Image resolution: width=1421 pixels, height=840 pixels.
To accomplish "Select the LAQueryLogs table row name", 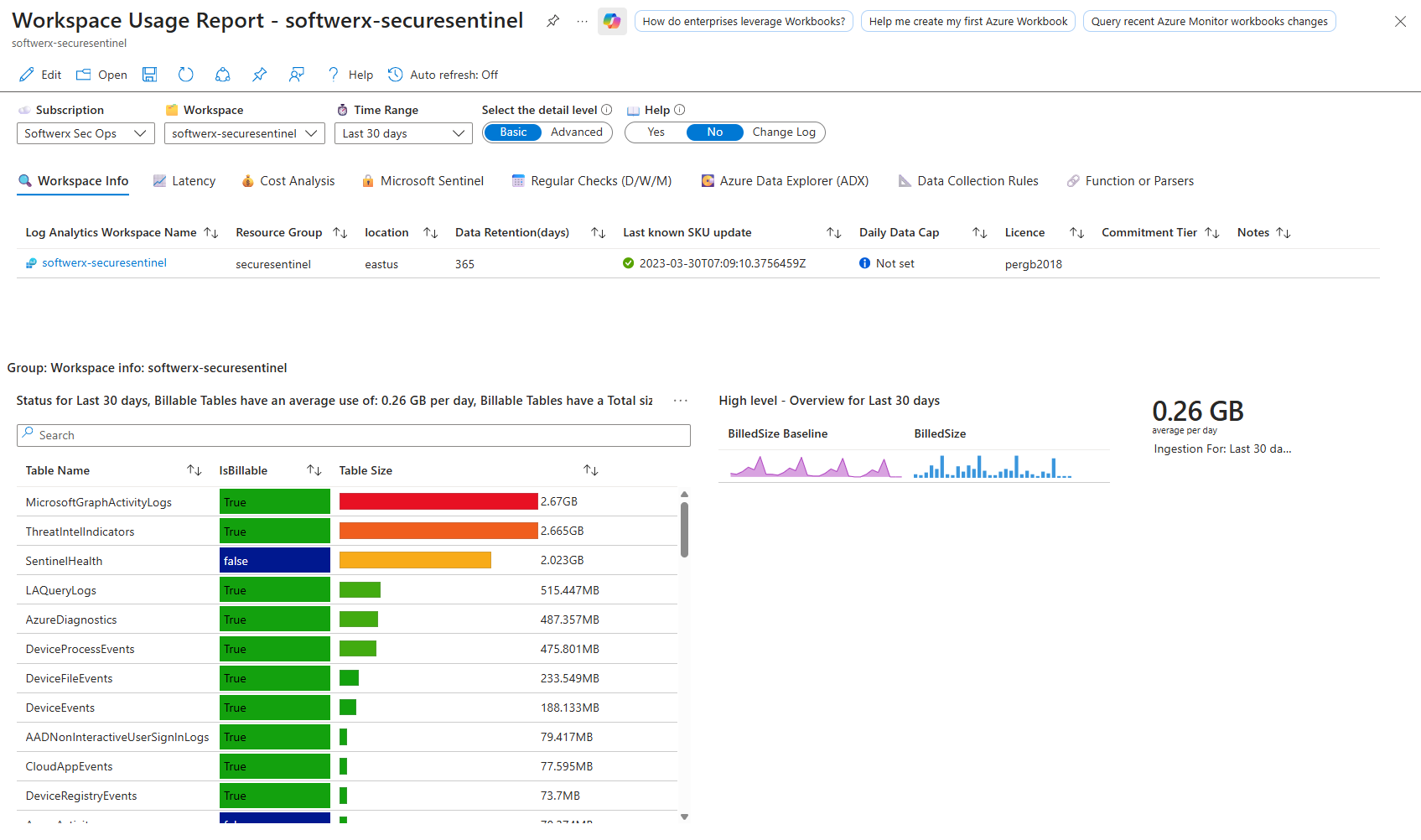I will (60, 590).
